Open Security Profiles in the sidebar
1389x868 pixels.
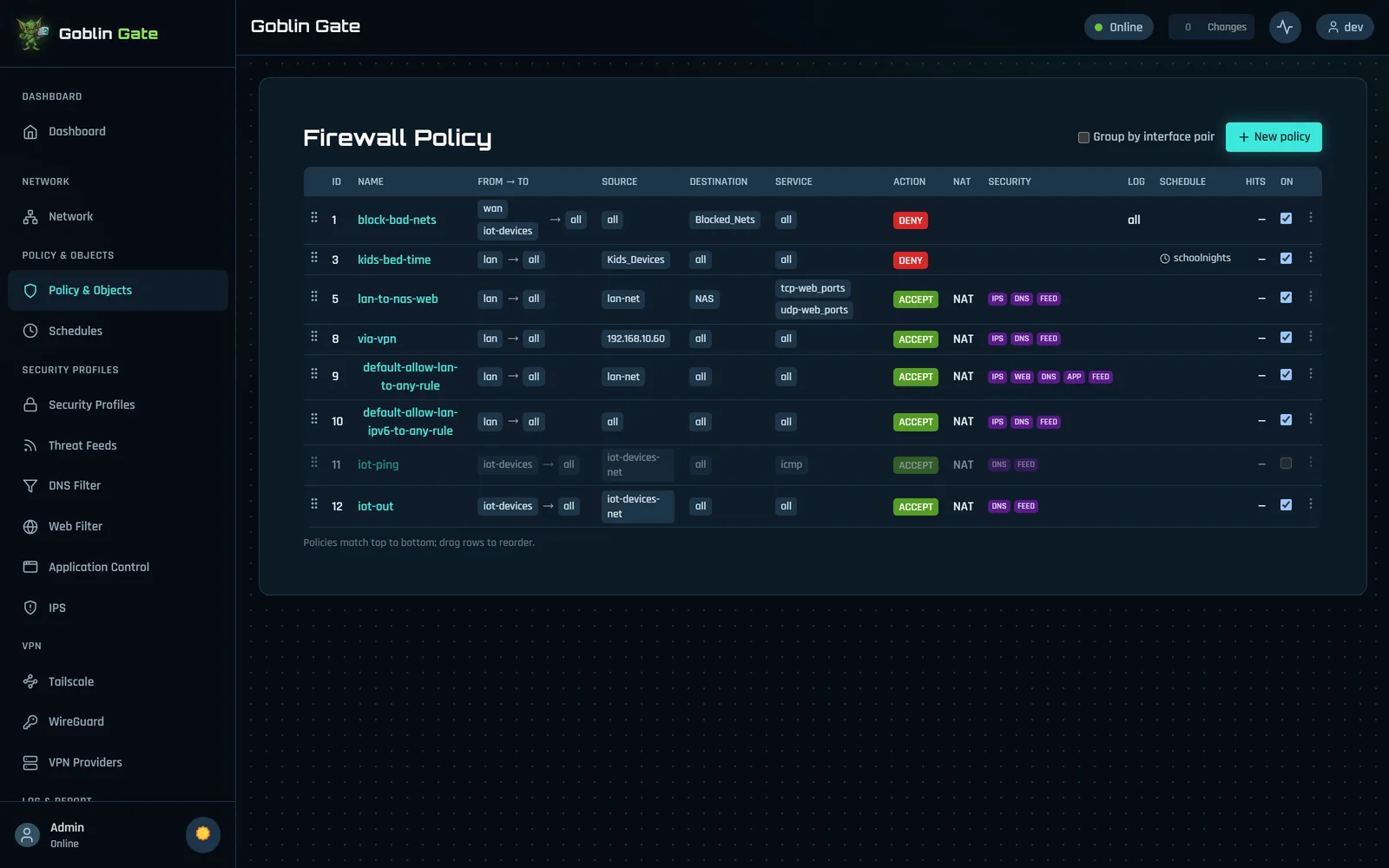point(118,404)
